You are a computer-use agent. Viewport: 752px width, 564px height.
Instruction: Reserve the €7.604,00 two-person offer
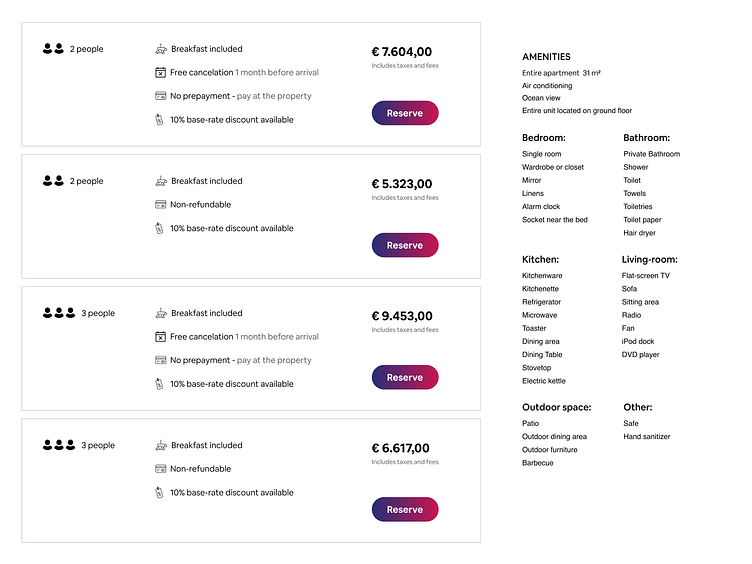pyautogui.click(x=405, y=113)
